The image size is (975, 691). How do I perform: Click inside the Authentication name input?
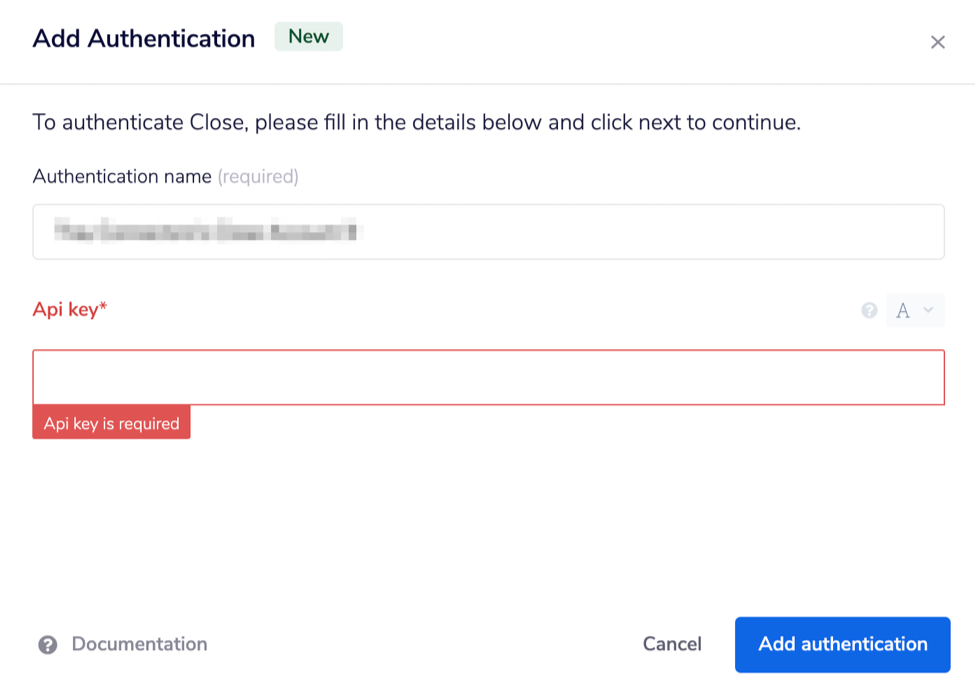[488, 231]
